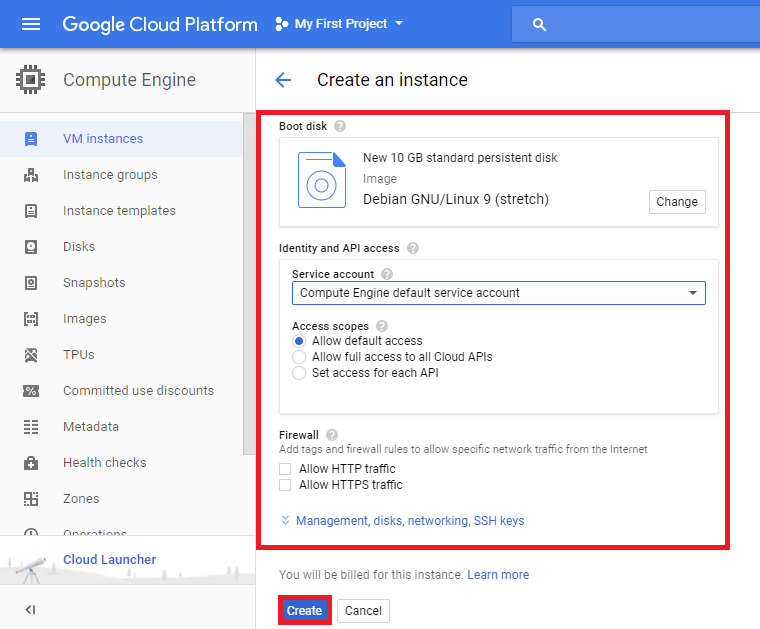Click the Instance templates sidebar icon

pos(31,211)
